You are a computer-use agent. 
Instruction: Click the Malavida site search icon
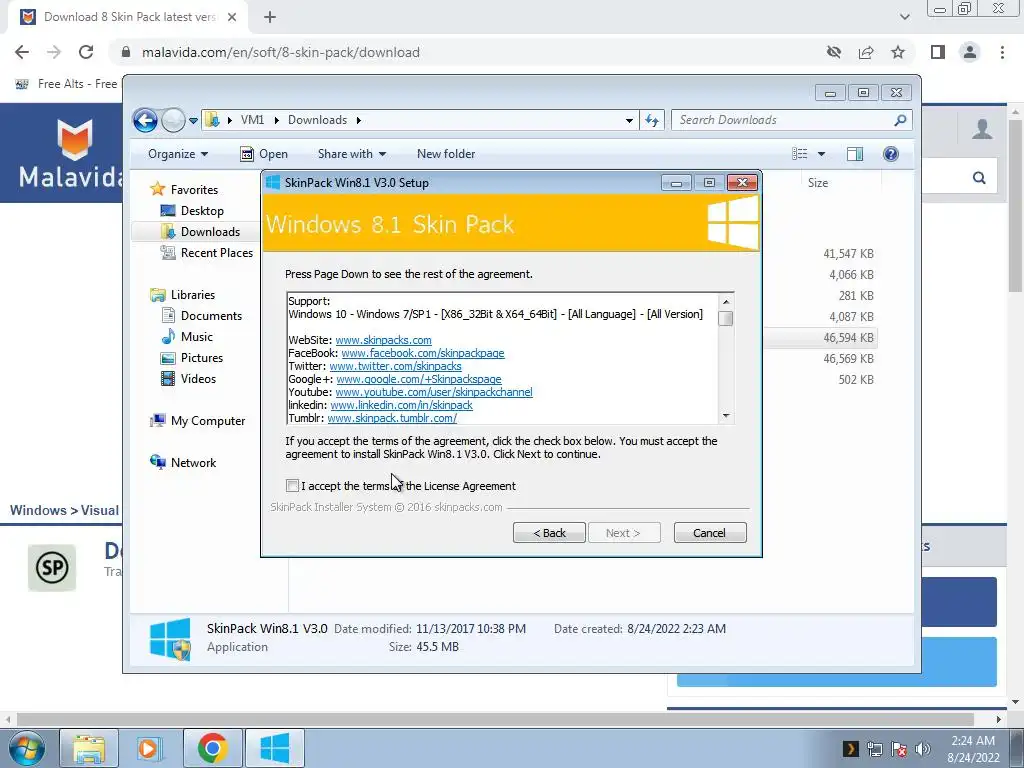(979, 178)
